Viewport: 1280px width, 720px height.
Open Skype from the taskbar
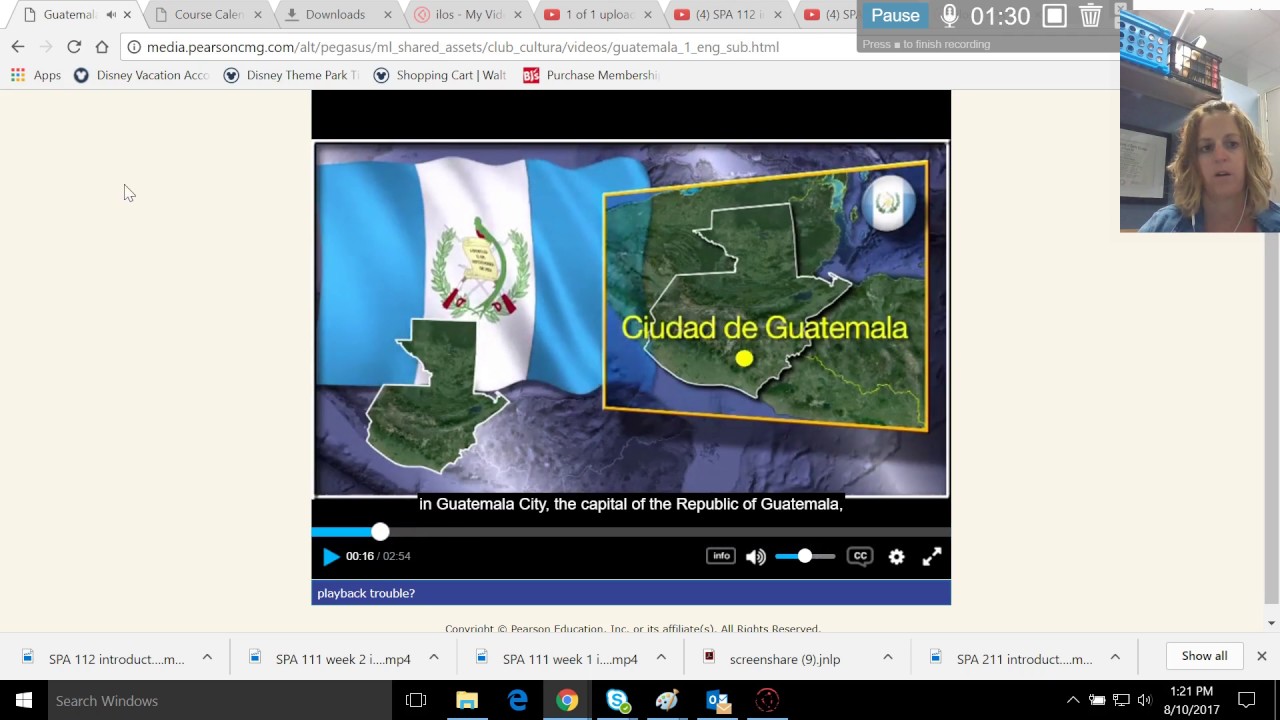[x=617, y=700]
